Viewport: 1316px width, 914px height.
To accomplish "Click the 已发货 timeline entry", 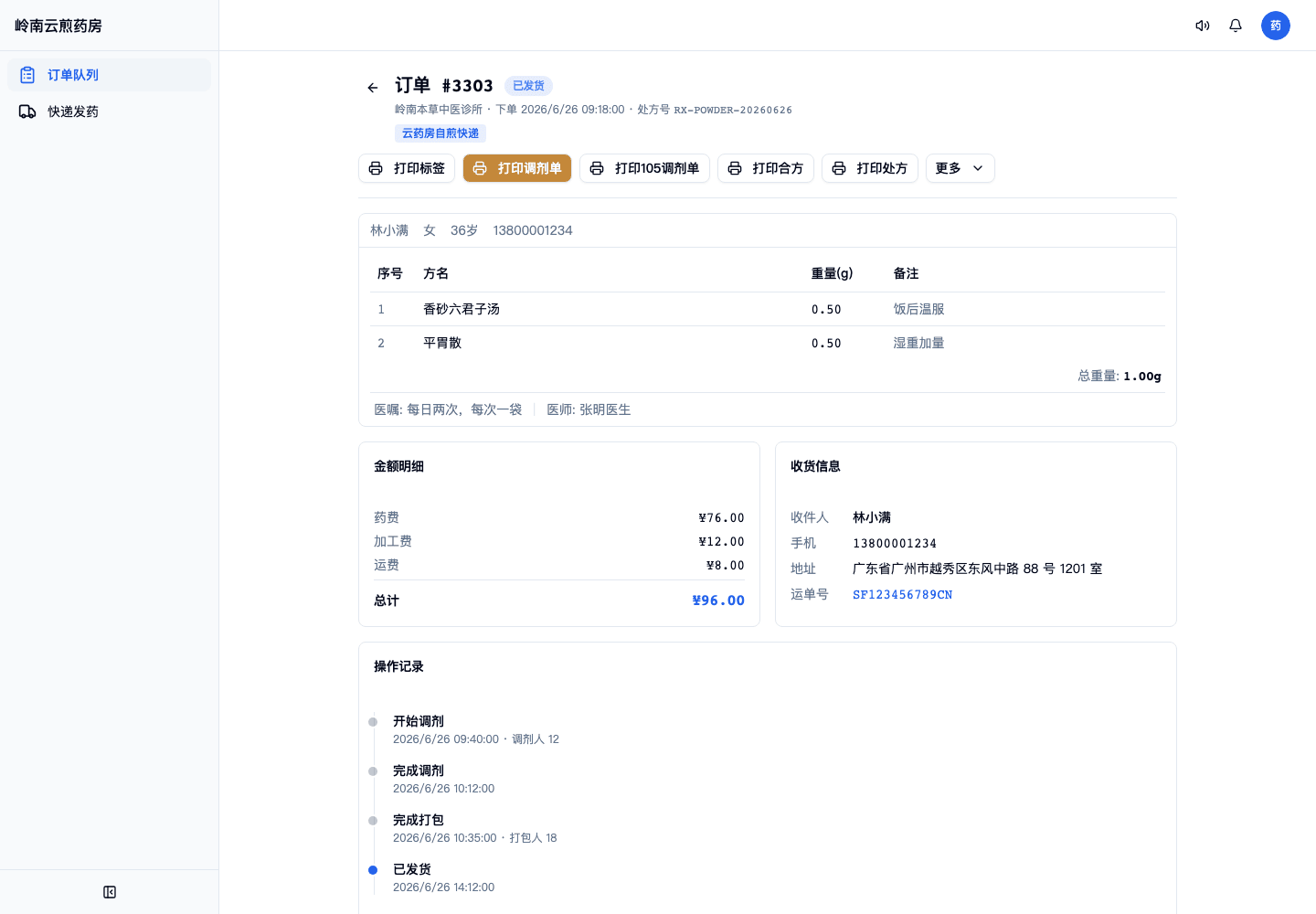I will tap(444, 877).
